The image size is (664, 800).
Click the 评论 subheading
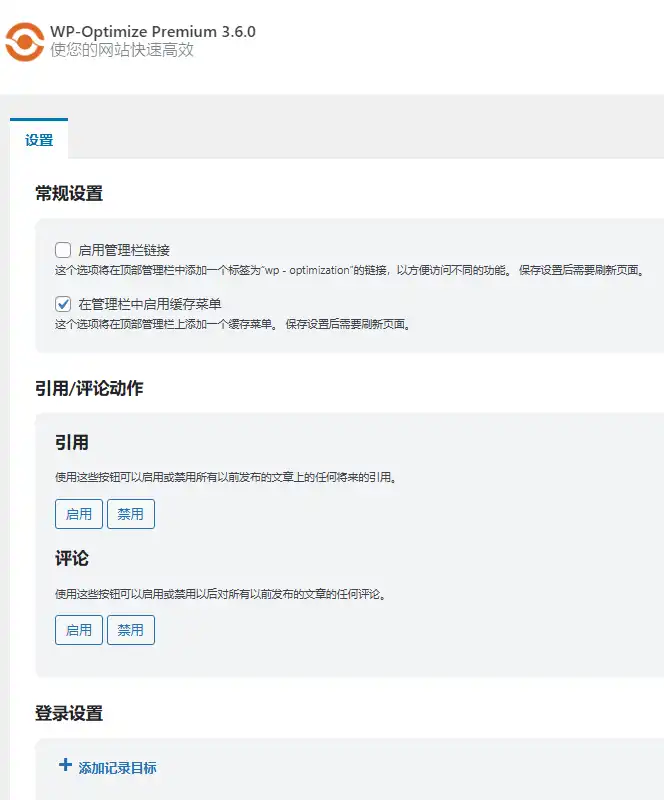(71, 558)
